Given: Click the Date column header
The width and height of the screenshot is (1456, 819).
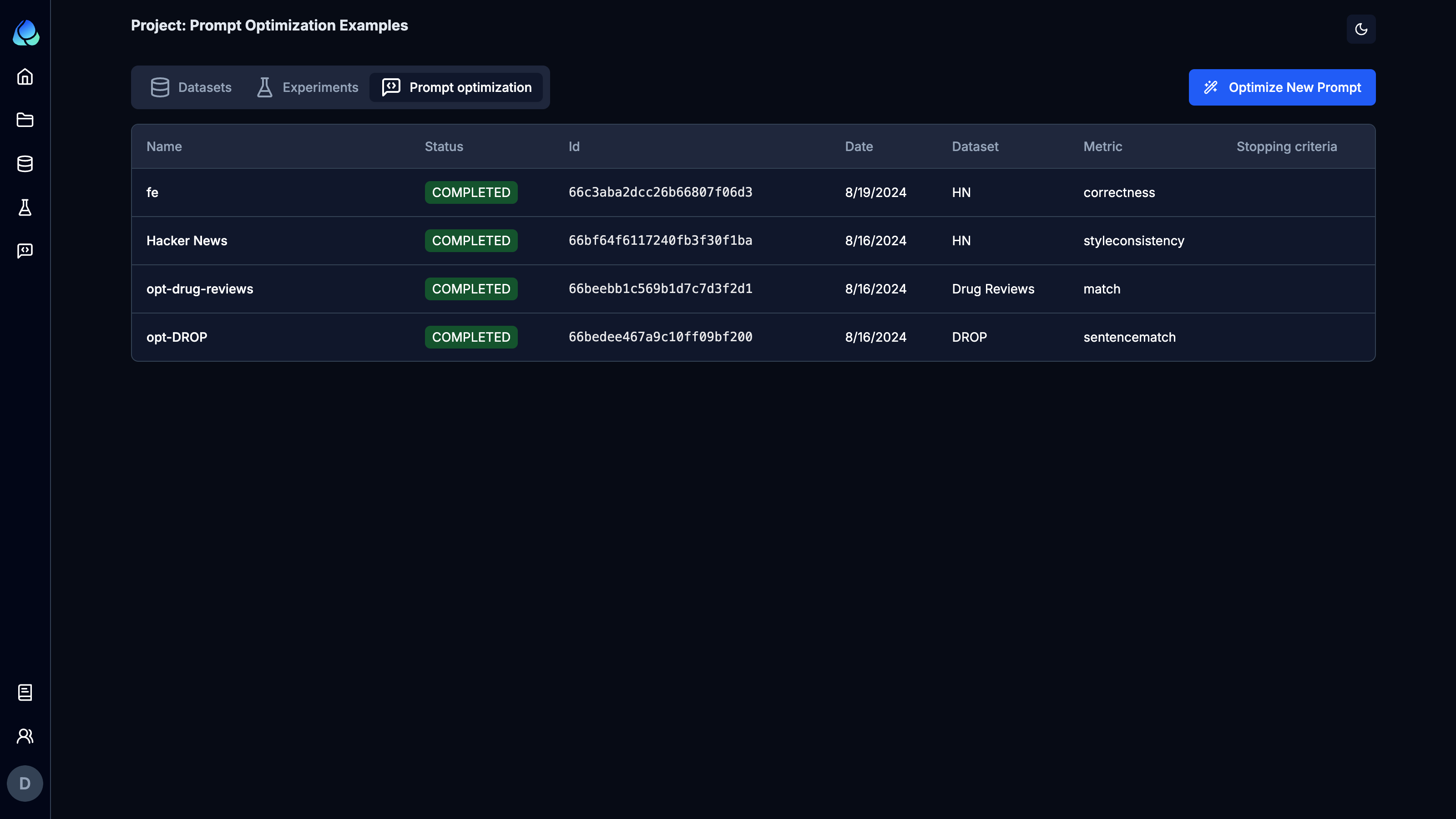Looking at the screenshot, I should click(859, 147).
